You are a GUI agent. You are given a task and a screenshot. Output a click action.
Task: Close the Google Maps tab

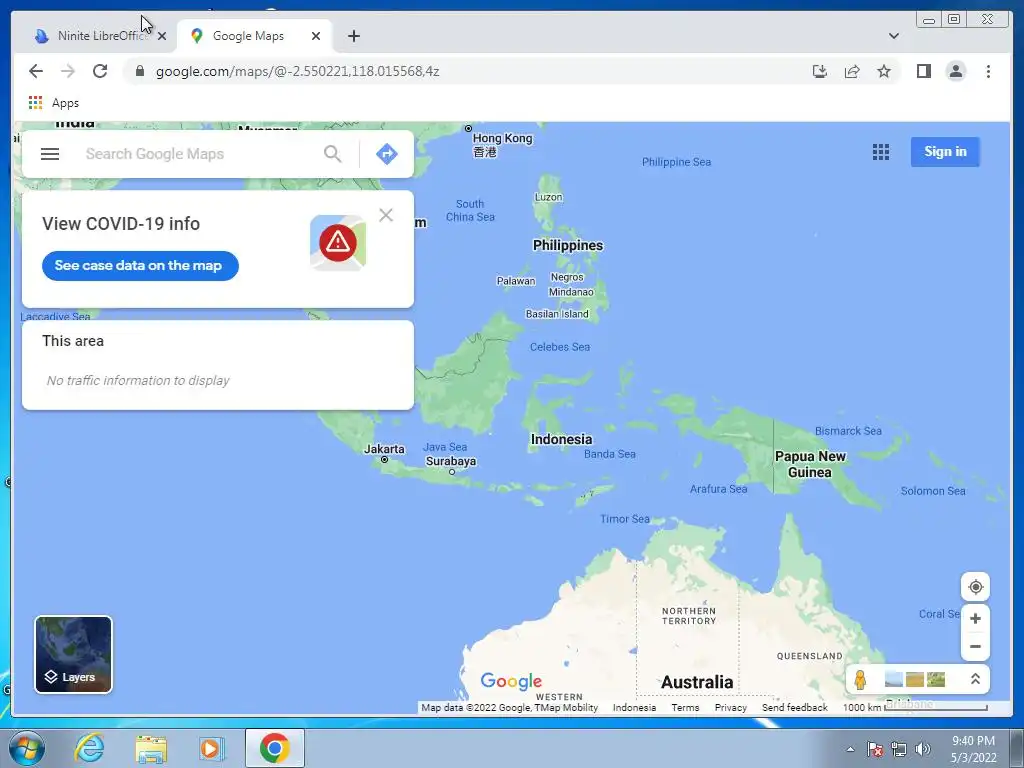(x=316, y=36)
